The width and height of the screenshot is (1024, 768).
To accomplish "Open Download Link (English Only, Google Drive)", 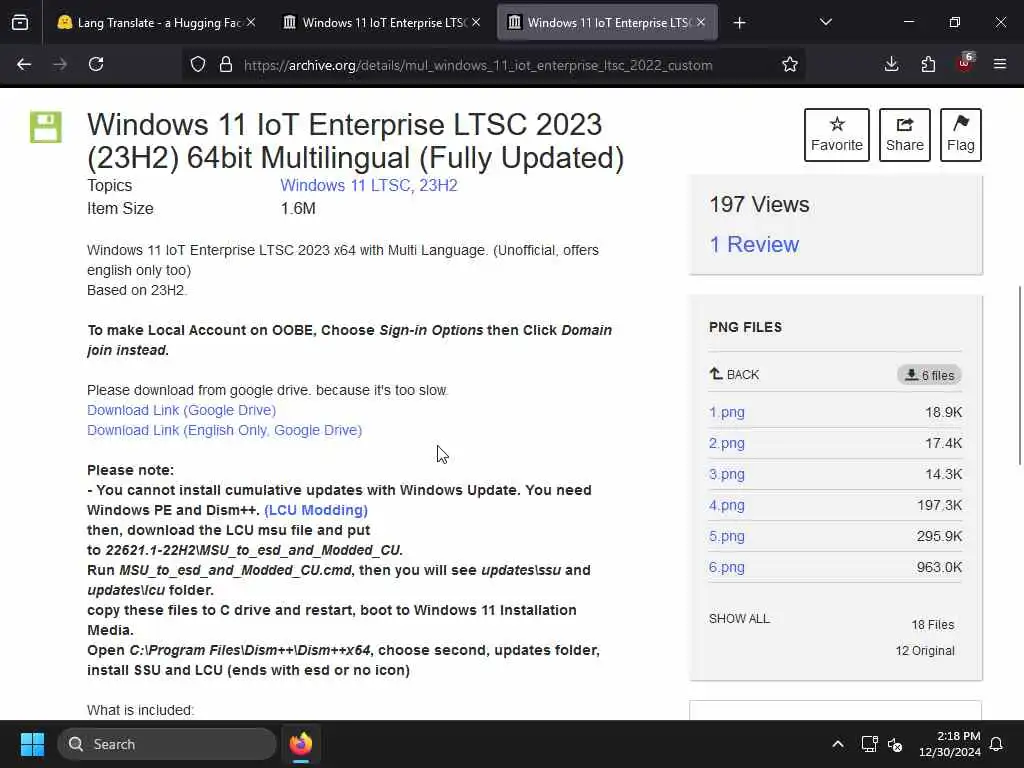I will tap(225, 430).
